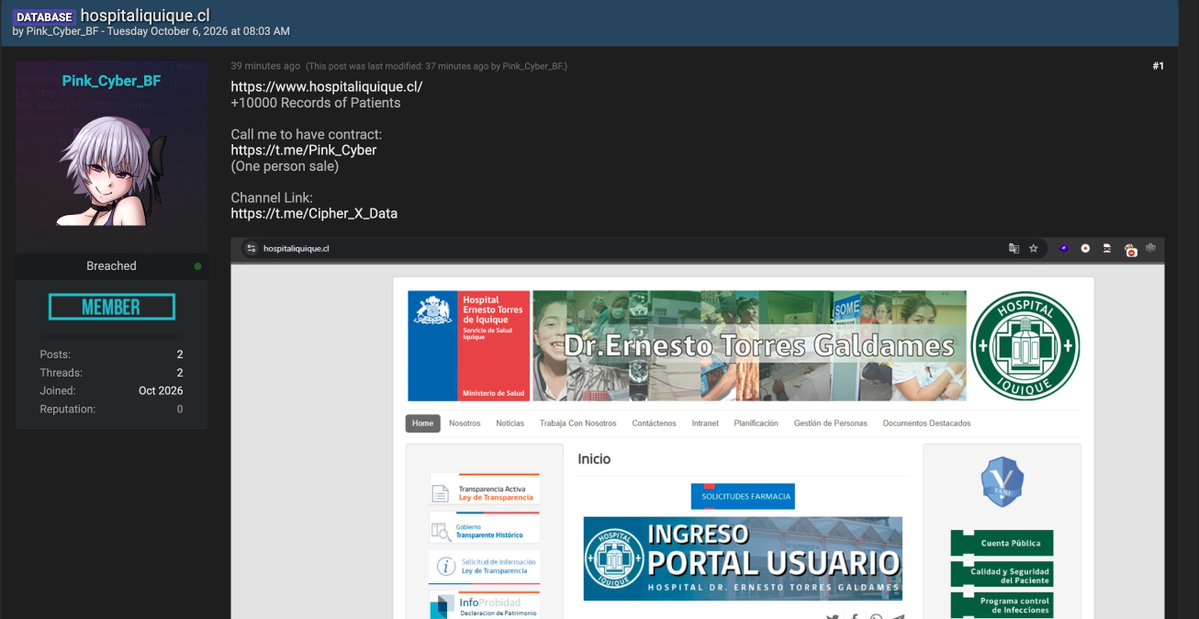Click the green online status dot

(x=198, y=266)
